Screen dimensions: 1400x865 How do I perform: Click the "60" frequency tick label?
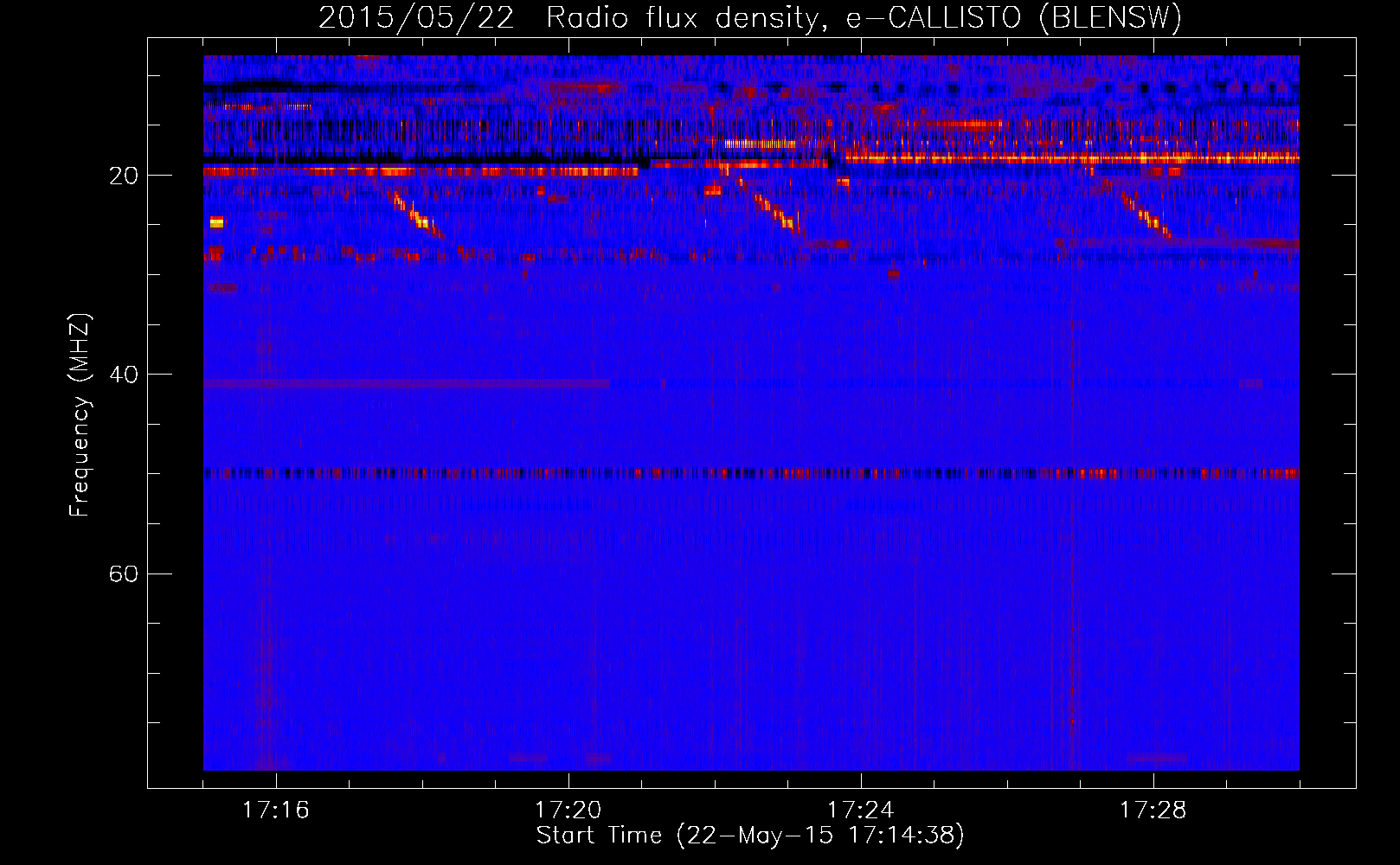(x=123, y=573)
